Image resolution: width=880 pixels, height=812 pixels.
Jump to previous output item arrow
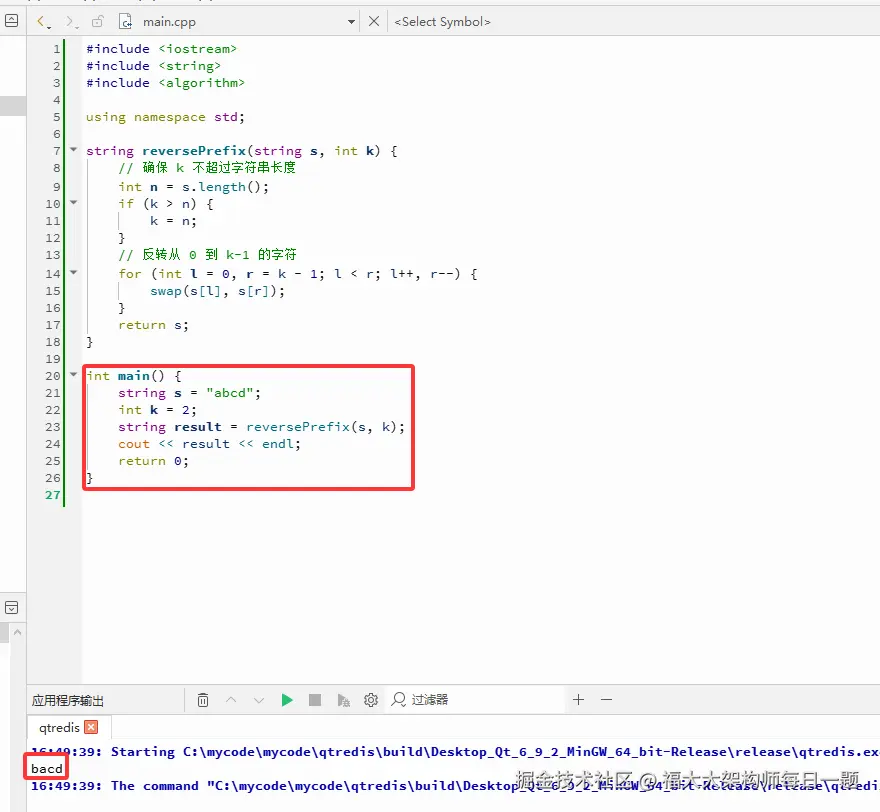(x=231, y=700)
